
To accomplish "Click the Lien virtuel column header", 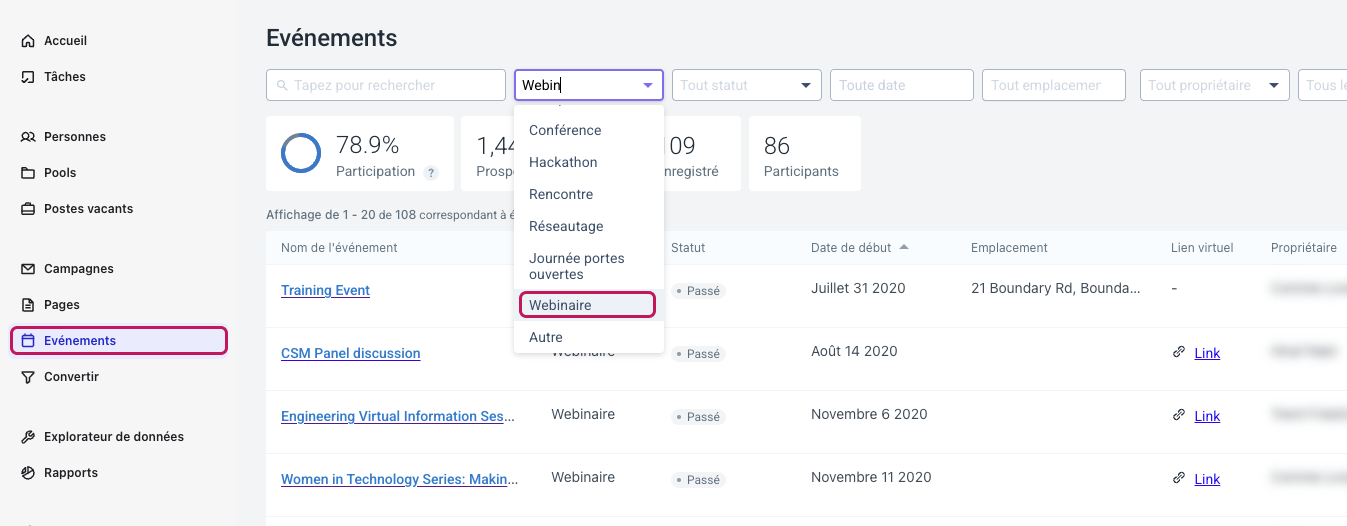I will click(1202, 247).
